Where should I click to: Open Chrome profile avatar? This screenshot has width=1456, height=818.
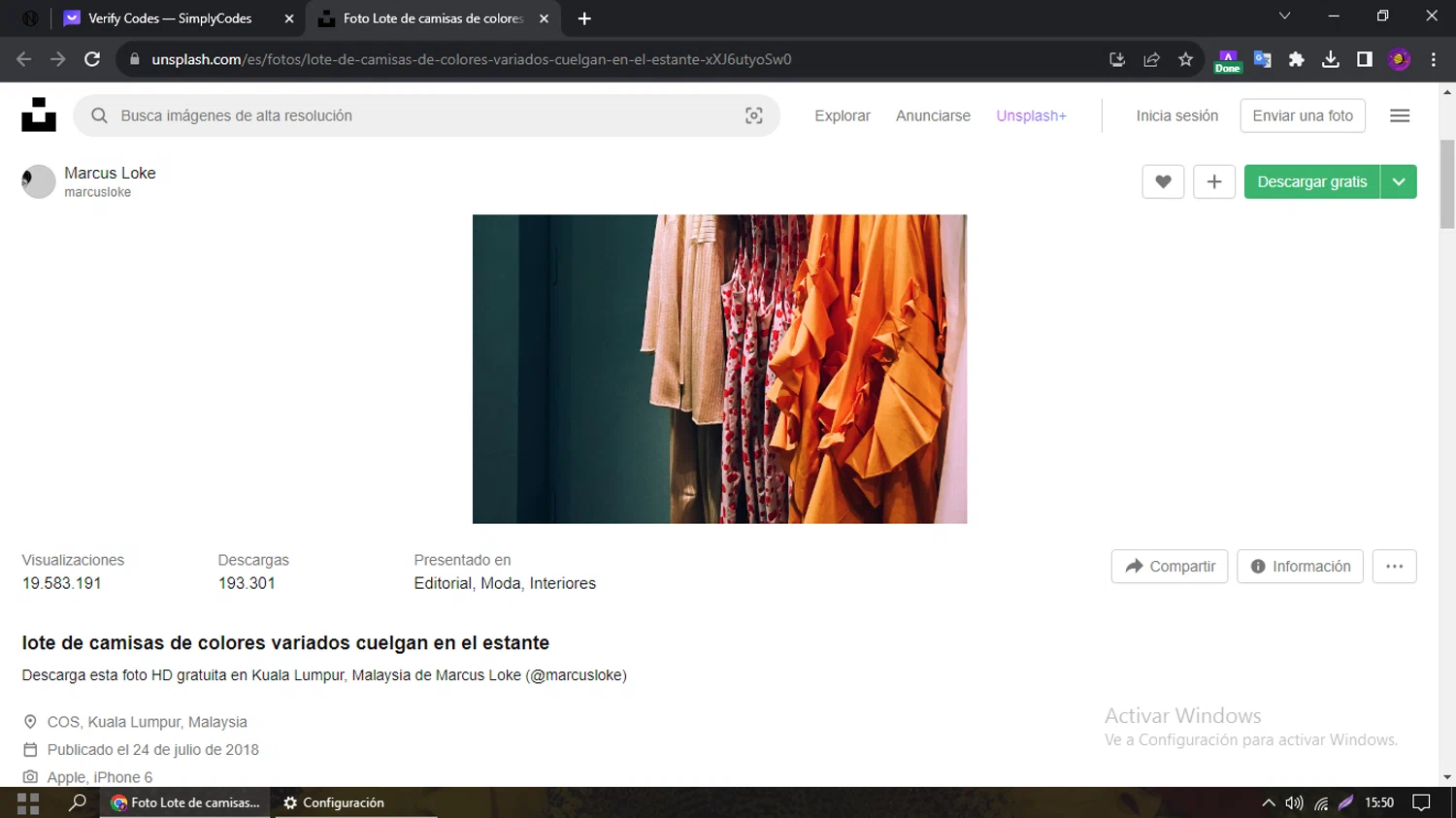[x=1399, y=59]
